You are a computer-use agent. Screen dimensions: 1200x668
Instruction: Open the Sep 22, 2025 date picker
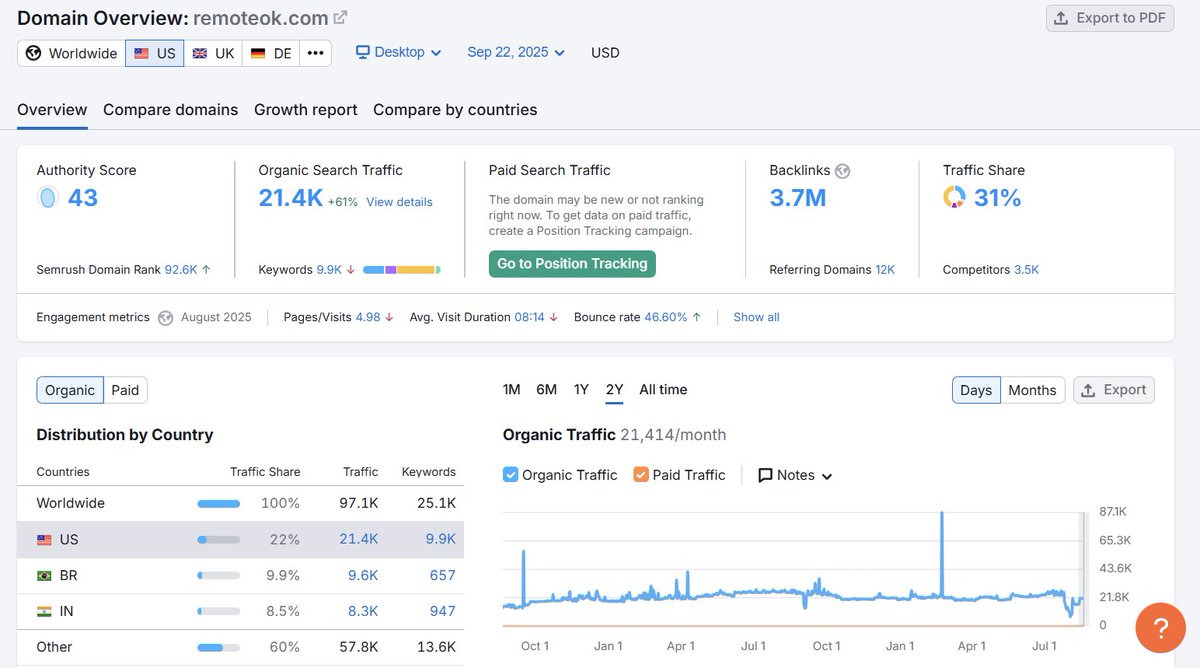coord(515,52)
